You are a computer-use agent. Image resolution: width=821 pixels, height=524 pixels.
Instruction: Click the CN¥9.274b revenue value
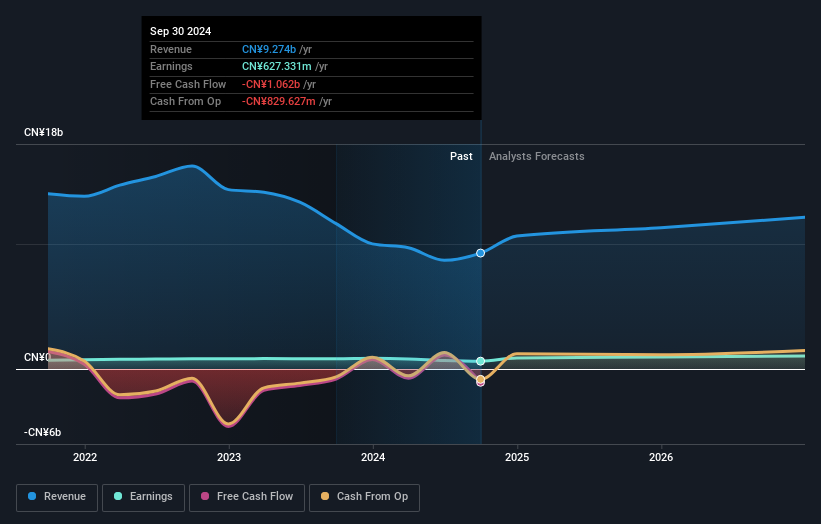pyautogui.click(x=269, y=49)
